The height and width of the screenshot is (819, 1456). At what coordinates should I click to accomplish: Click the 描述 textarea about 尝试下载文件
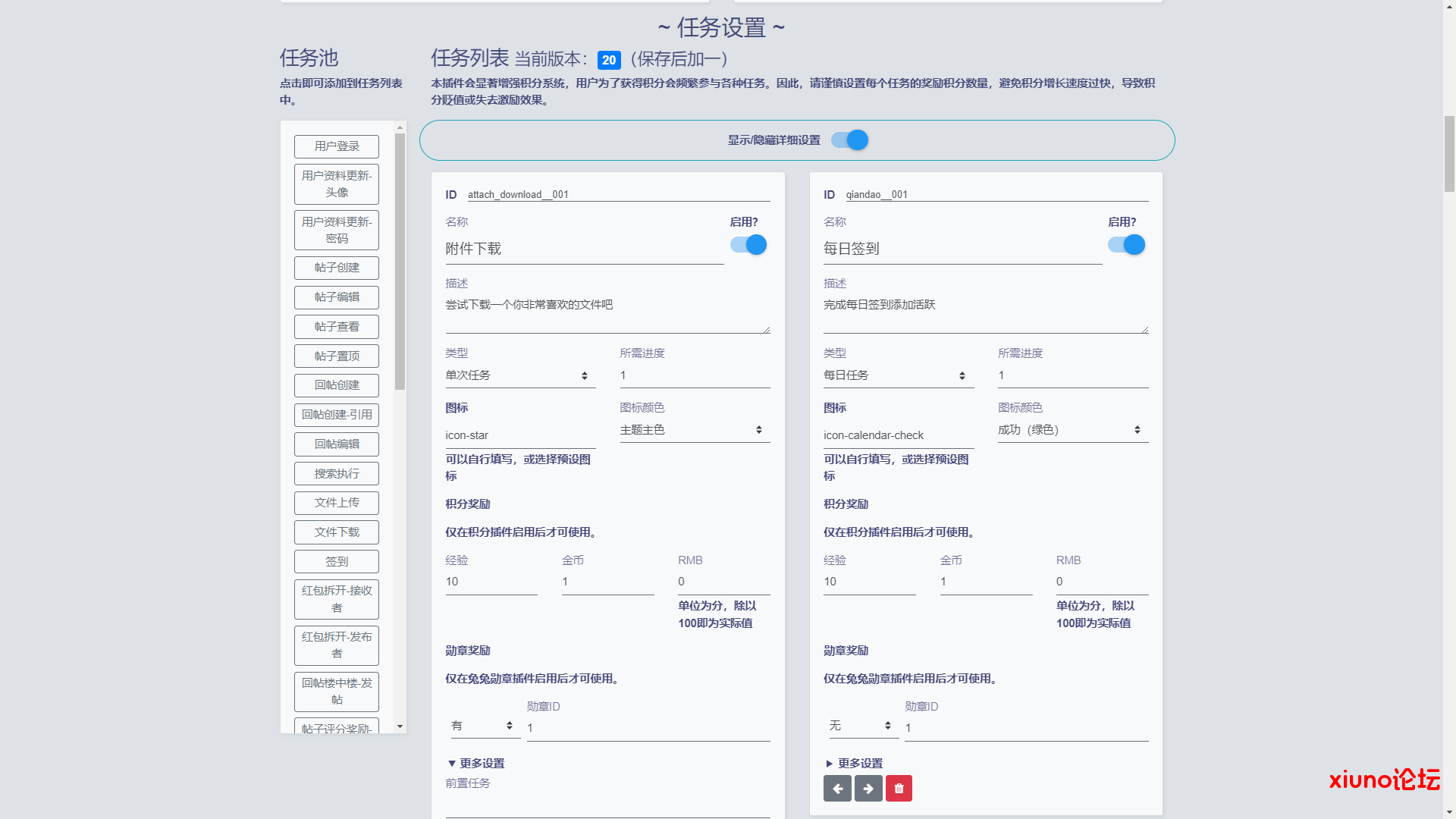pos(607,313)
